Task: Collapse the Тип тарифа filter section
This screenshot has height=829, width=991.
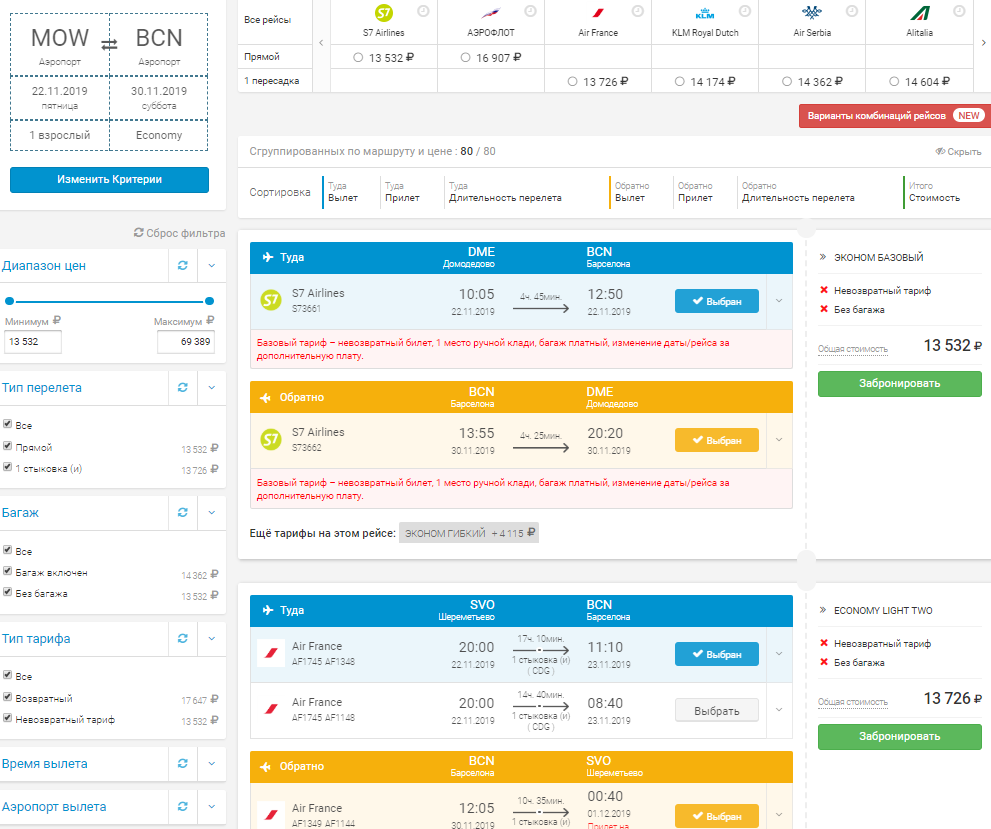Action: tap(212, 638)
